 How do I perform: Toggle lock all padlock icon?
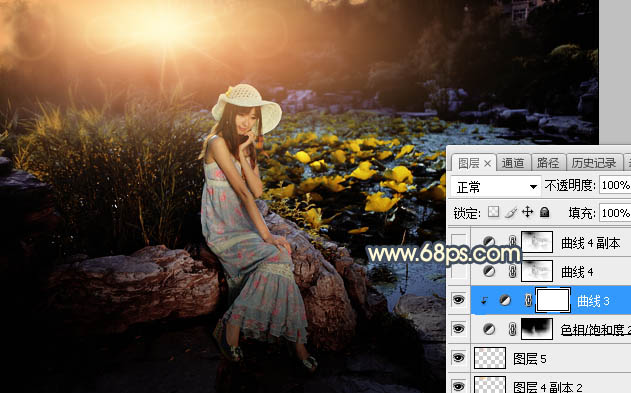click(x=544, y=212)
